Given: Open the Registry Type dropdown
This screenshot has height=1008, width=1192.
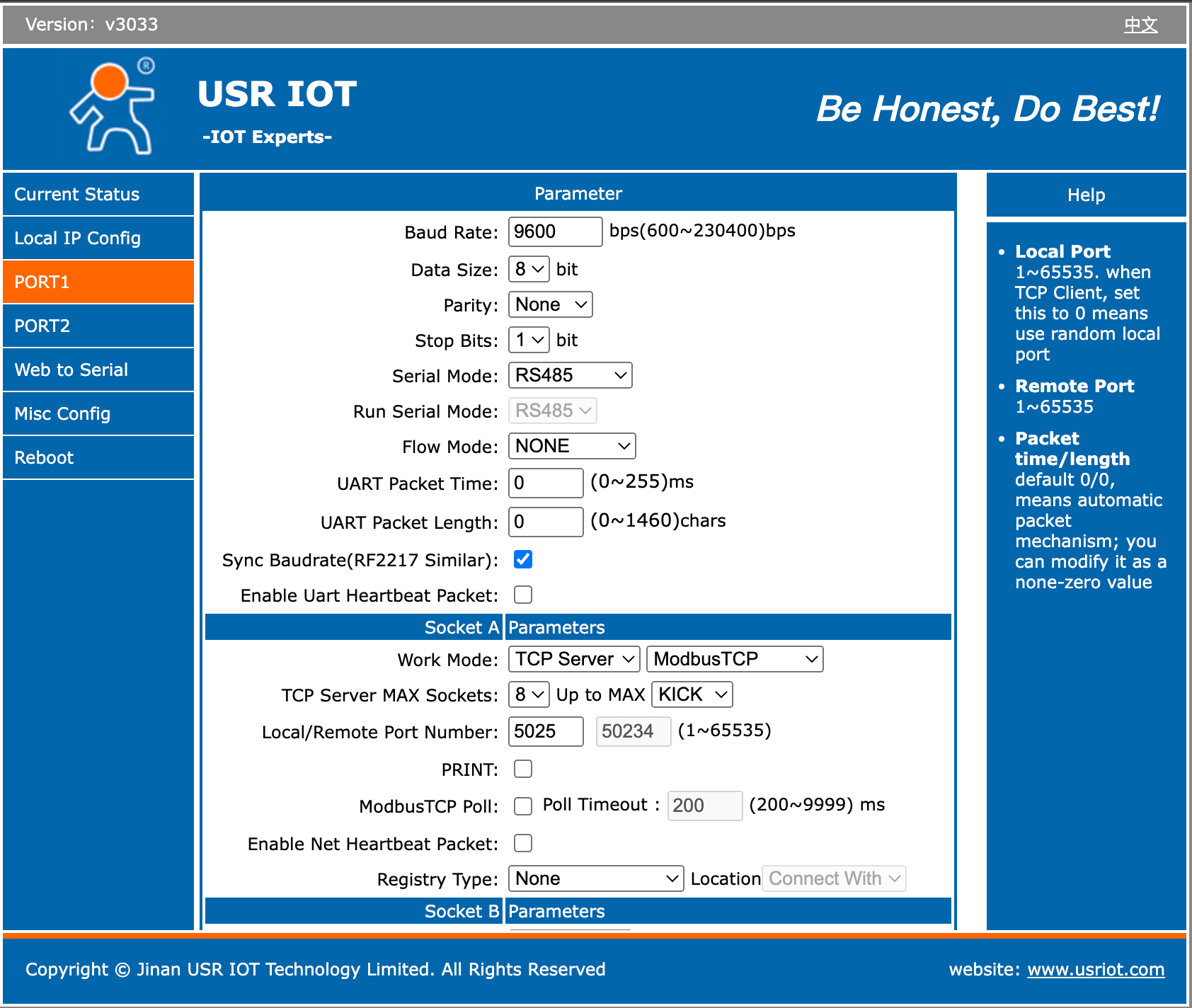Looking at the screenshot, I should coord(595,878).
